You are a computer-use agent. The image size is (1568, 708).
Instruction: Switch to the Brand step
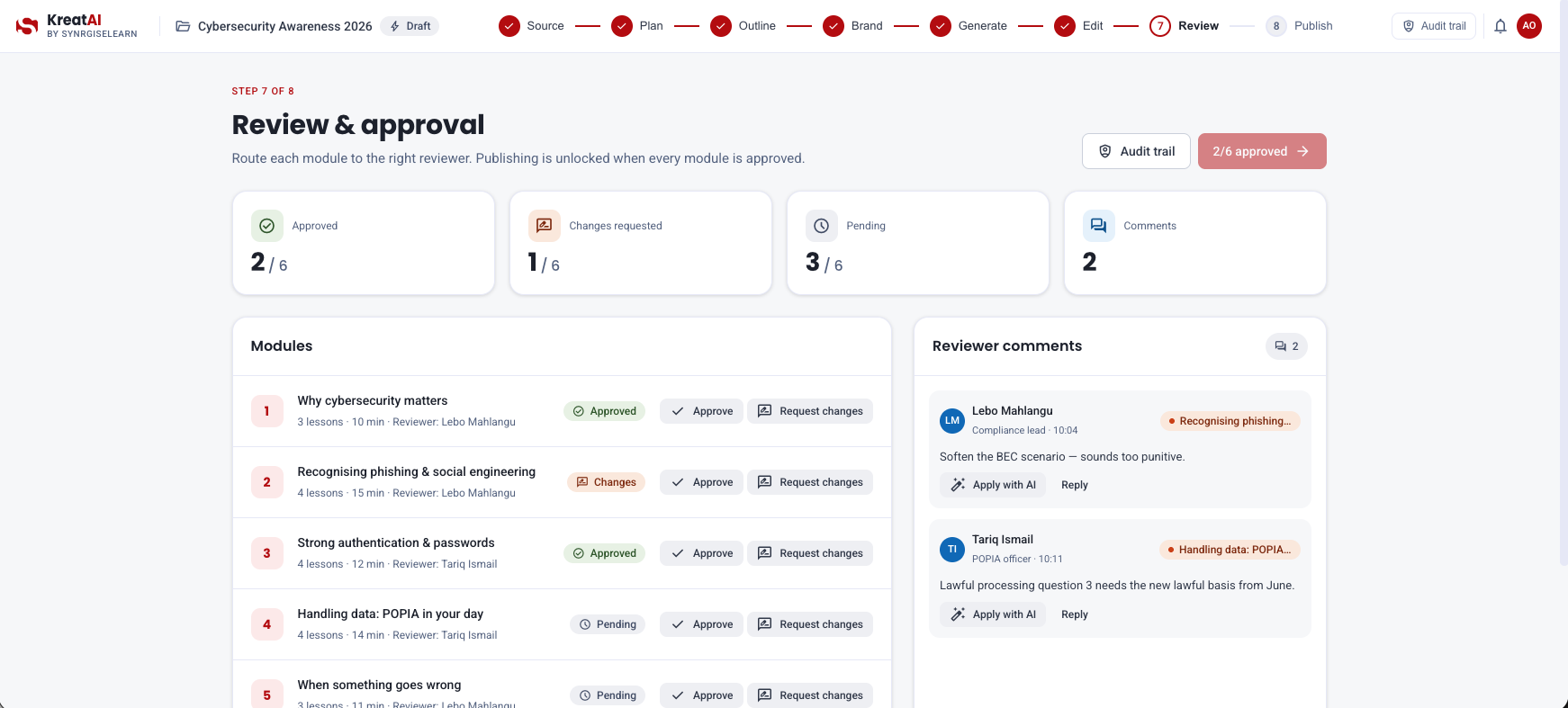tap(853, 26)
